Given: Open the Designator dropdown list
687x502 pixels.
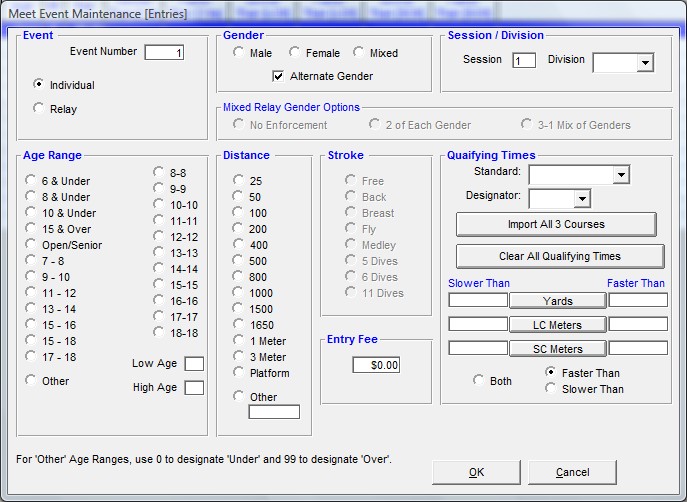Looking at the screenshot, I should (x=582, y=198).
